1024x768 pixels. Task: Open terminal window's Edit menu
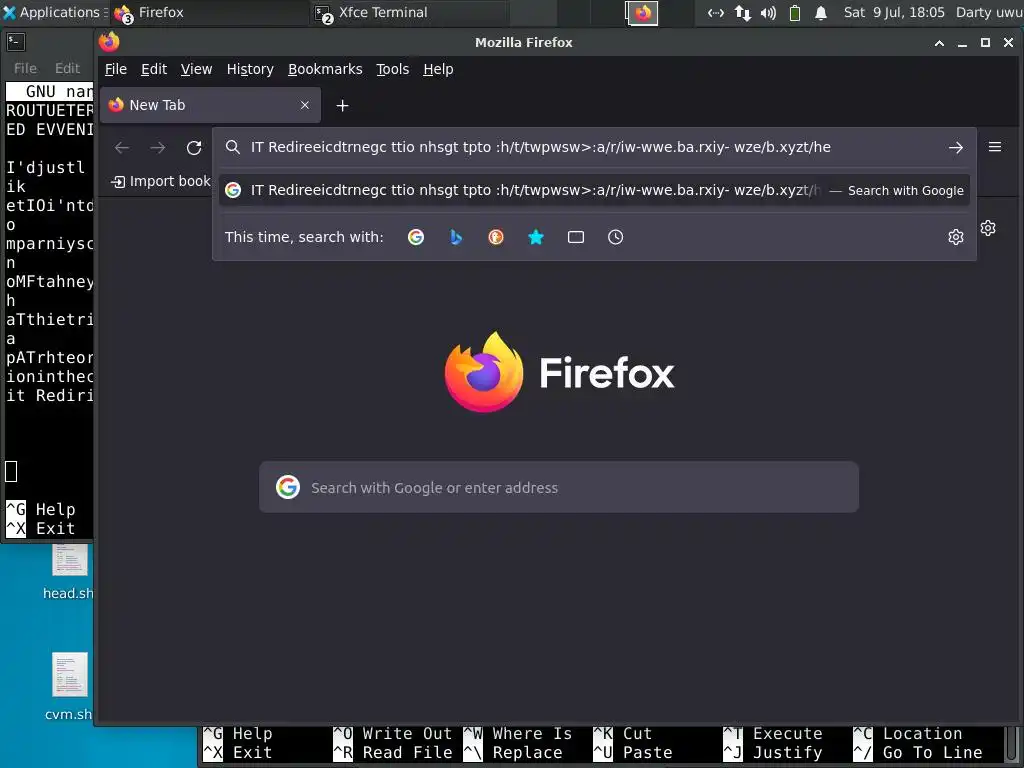(x=67, y=68)
